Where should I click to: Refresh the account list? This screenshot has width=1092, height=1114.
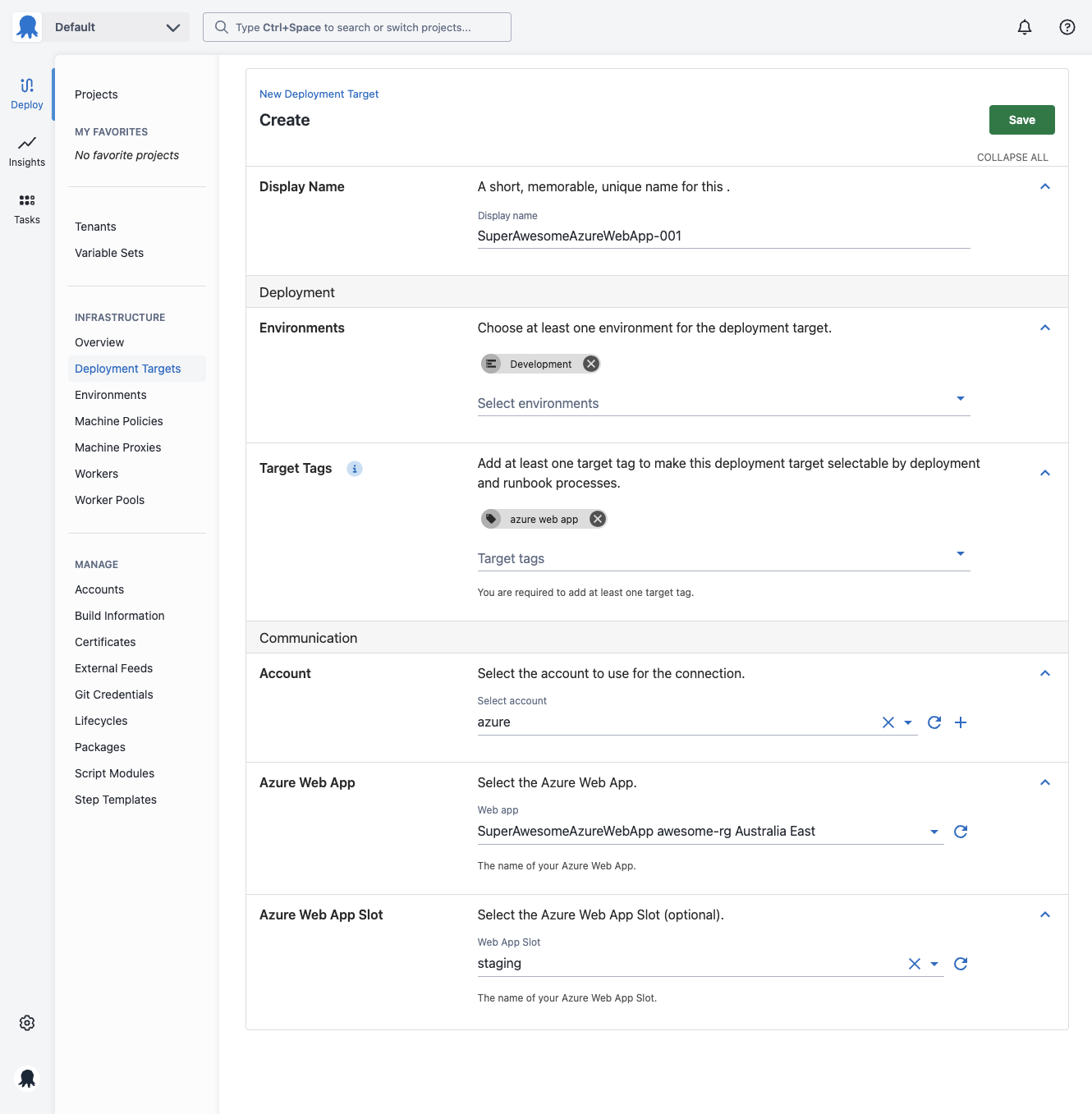tap(934, 722)
